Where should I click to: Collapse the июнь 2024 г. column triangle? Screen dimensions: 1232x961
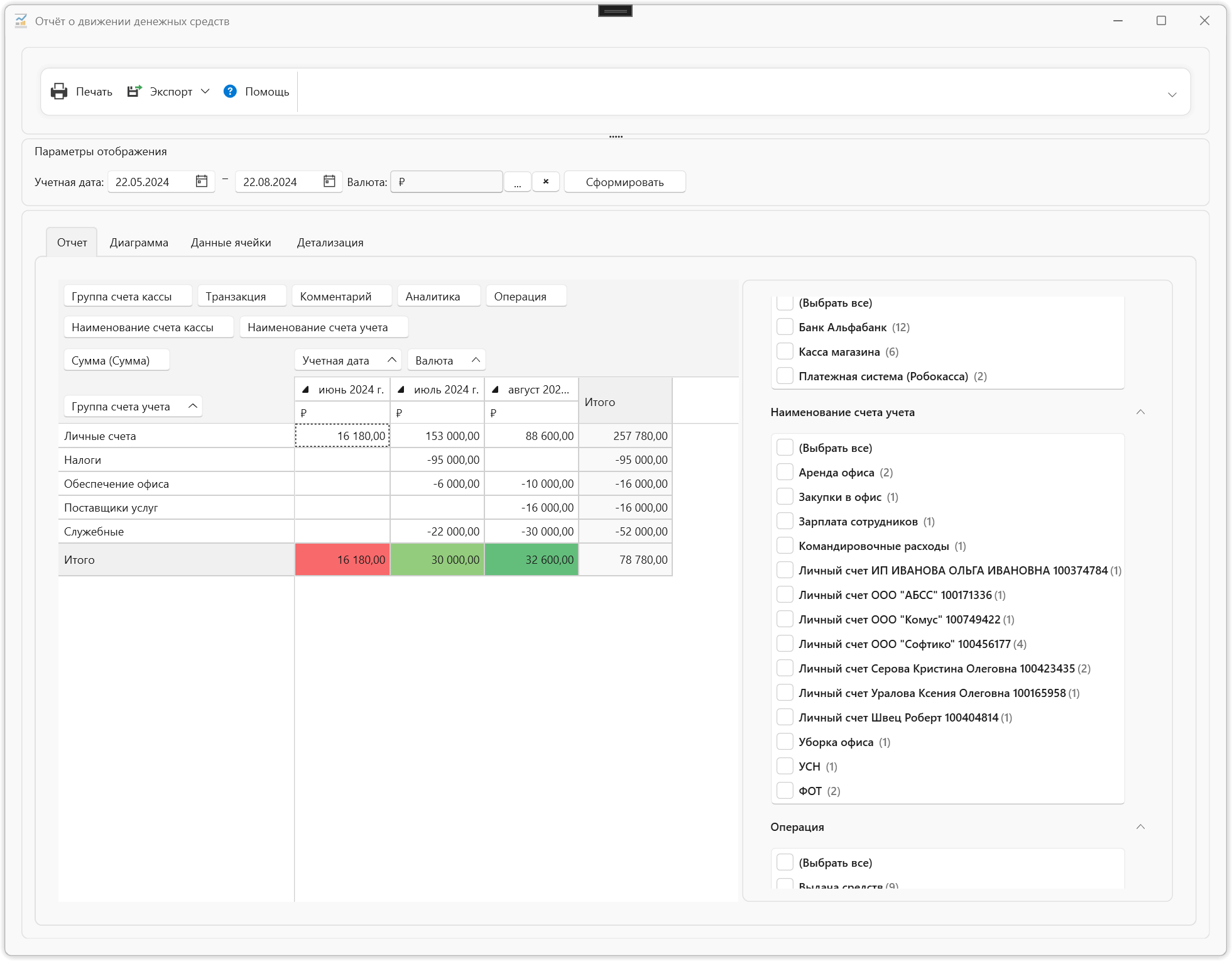[x=305, y=390]
